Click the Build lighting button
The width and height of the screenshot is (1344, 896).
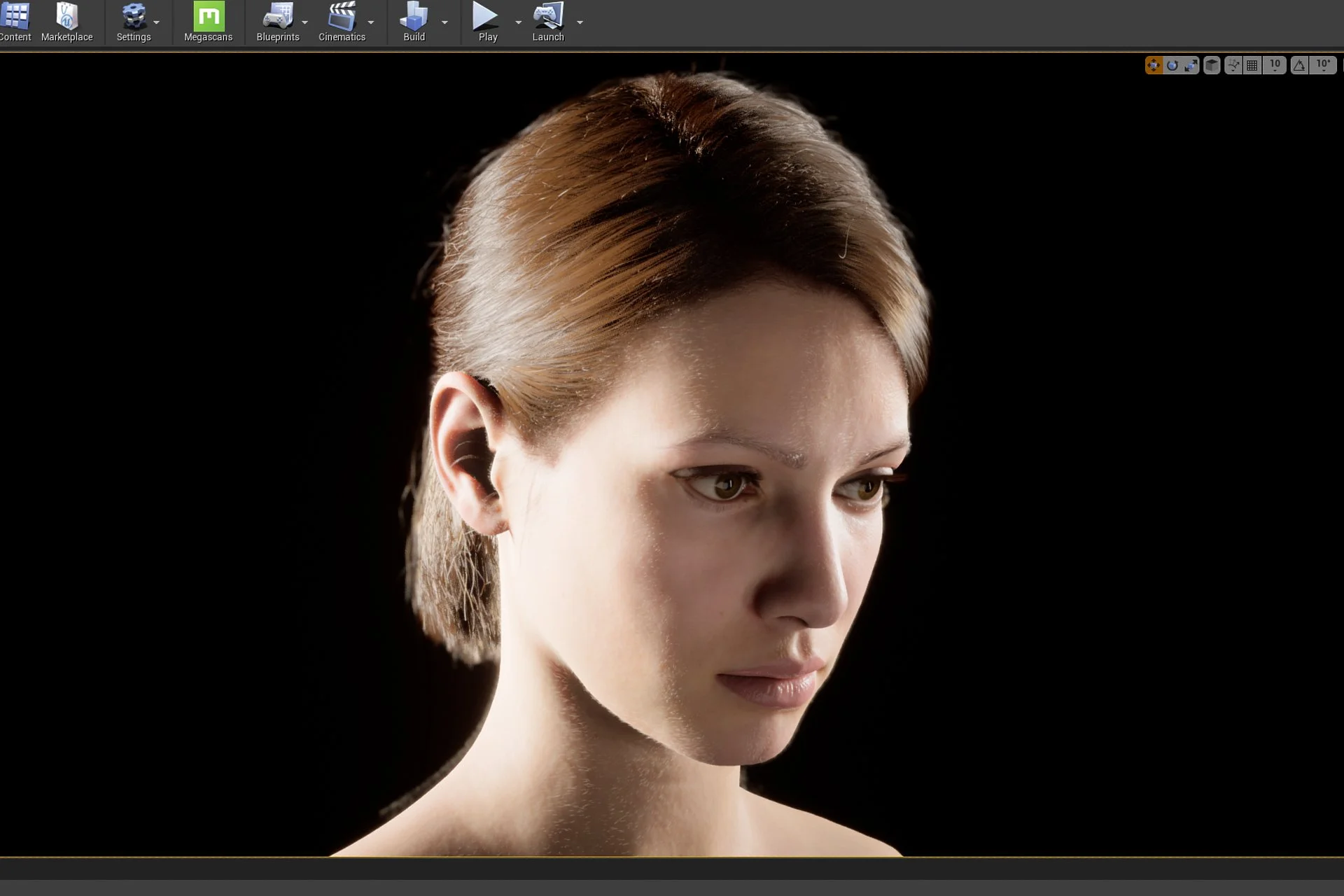(x=414, y=22)
